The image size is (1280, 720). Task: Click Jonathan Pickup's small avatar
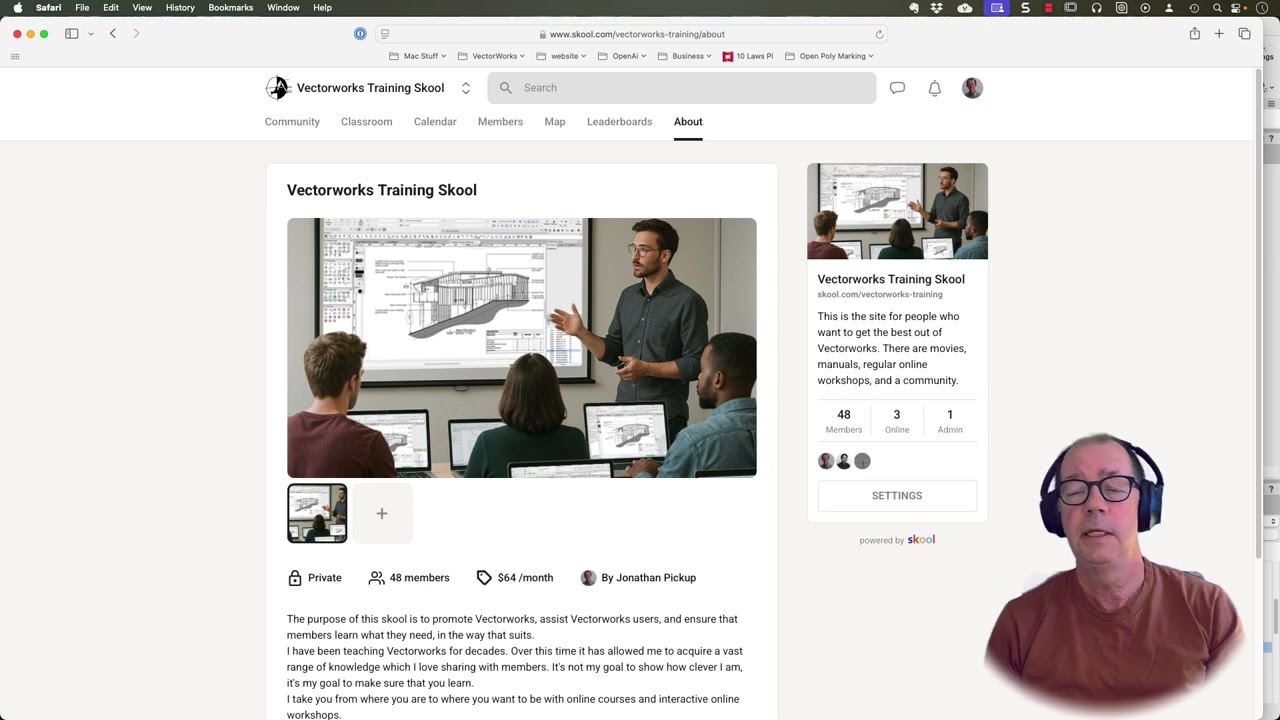(588, 578)
